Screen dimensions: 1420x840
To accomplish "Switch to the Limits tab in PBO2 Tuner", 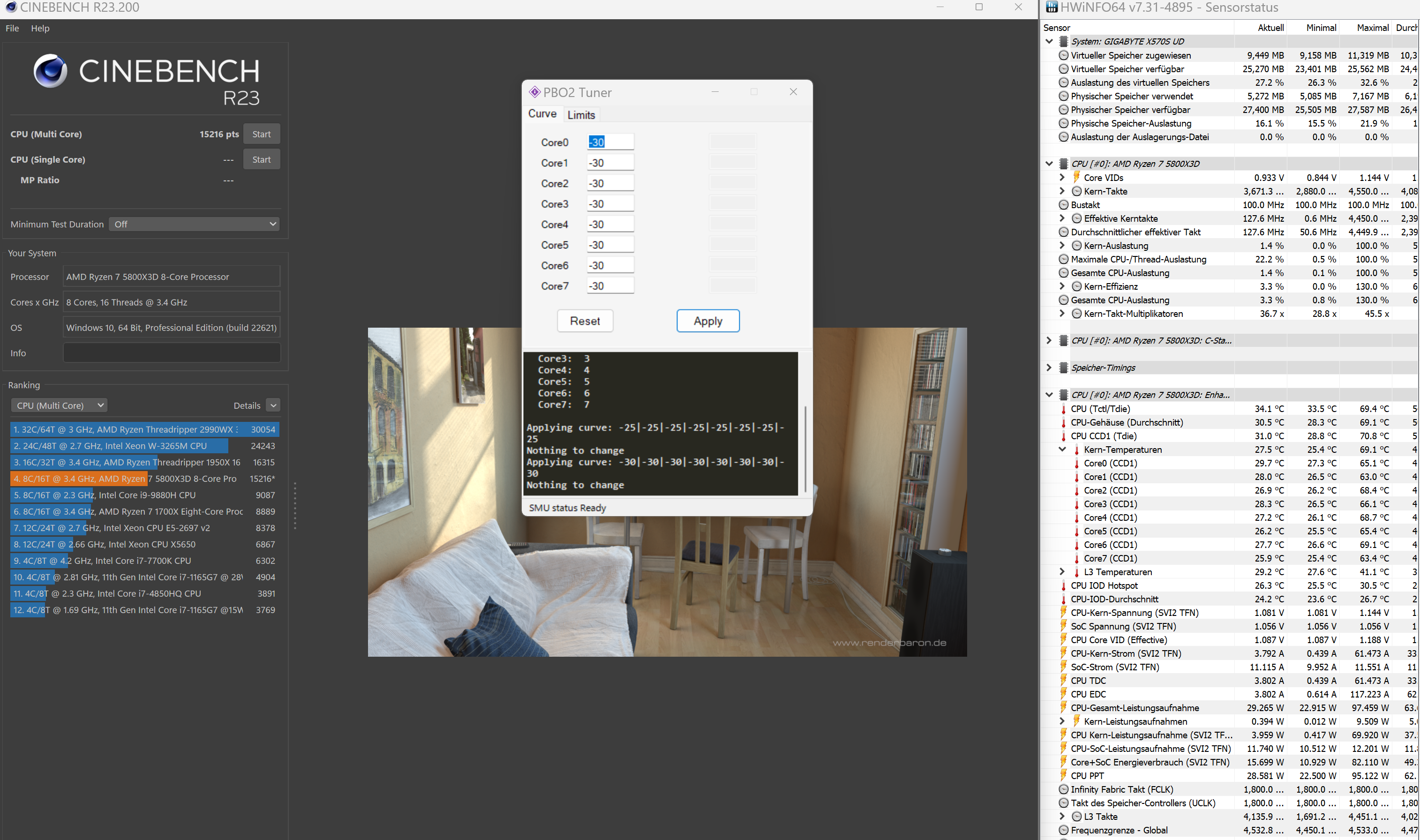I will 581,114.
